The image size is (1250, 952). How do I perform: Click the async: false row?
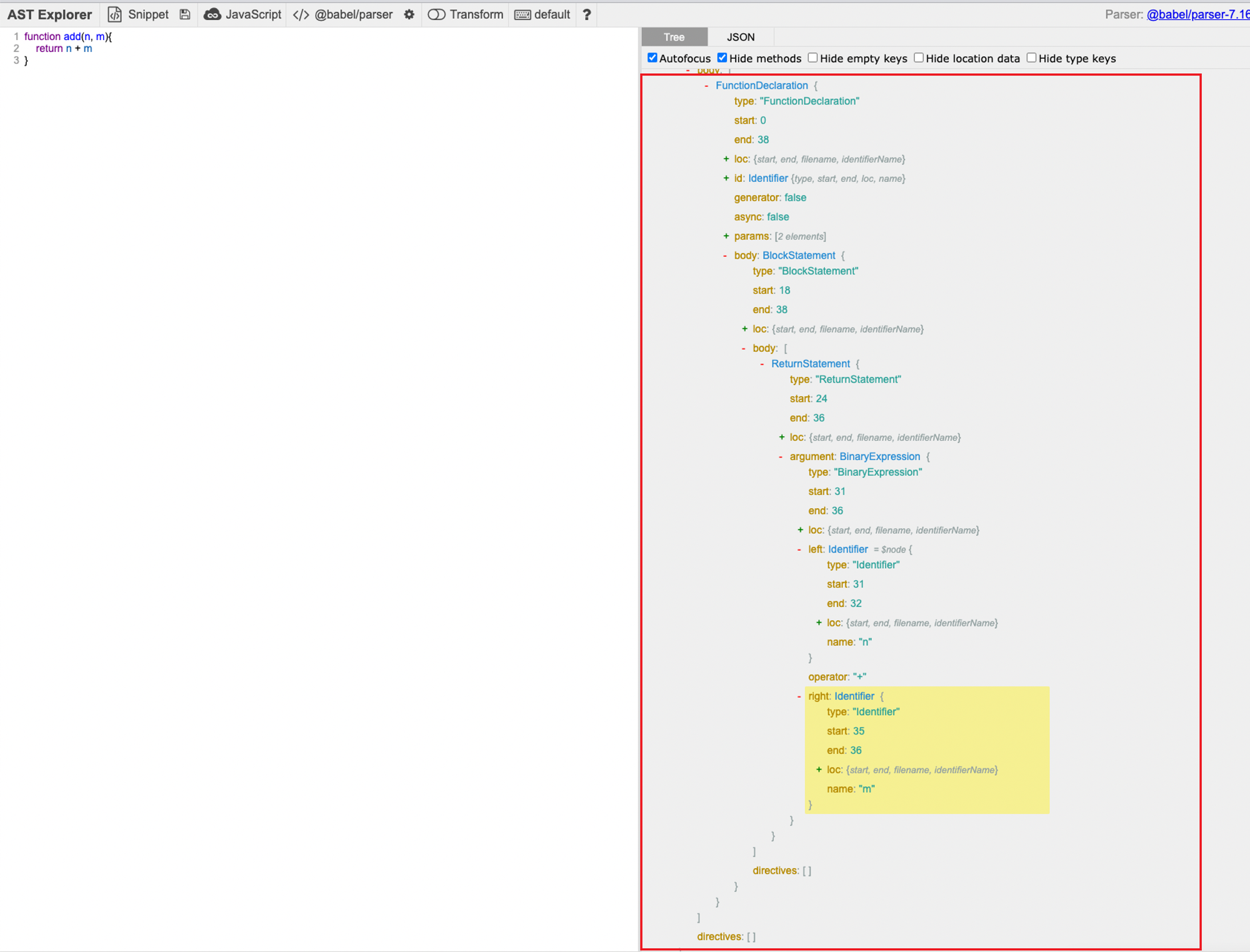coord(761,217)
